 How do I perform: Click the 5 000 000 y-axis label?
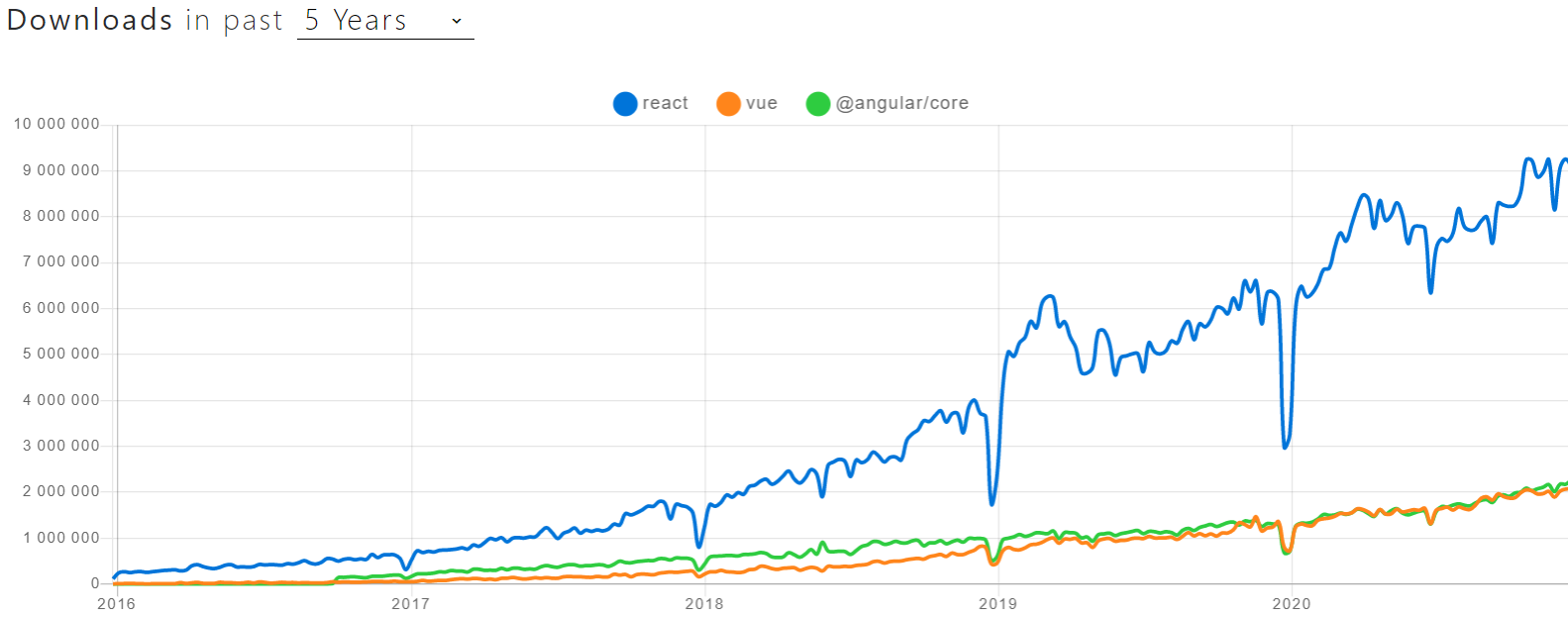61,354
